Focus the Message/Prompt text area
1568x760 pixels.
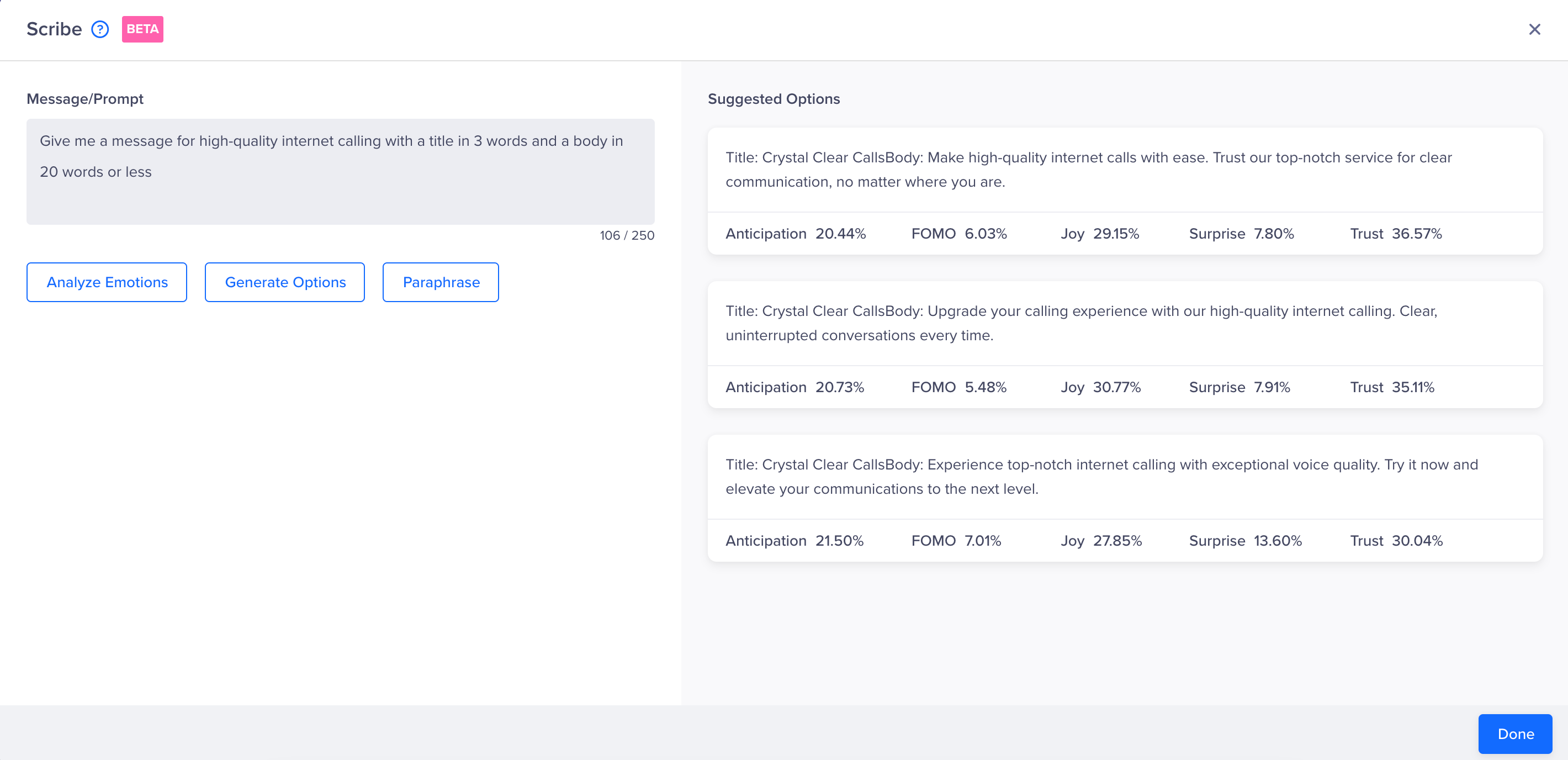[x=340, y=171]
